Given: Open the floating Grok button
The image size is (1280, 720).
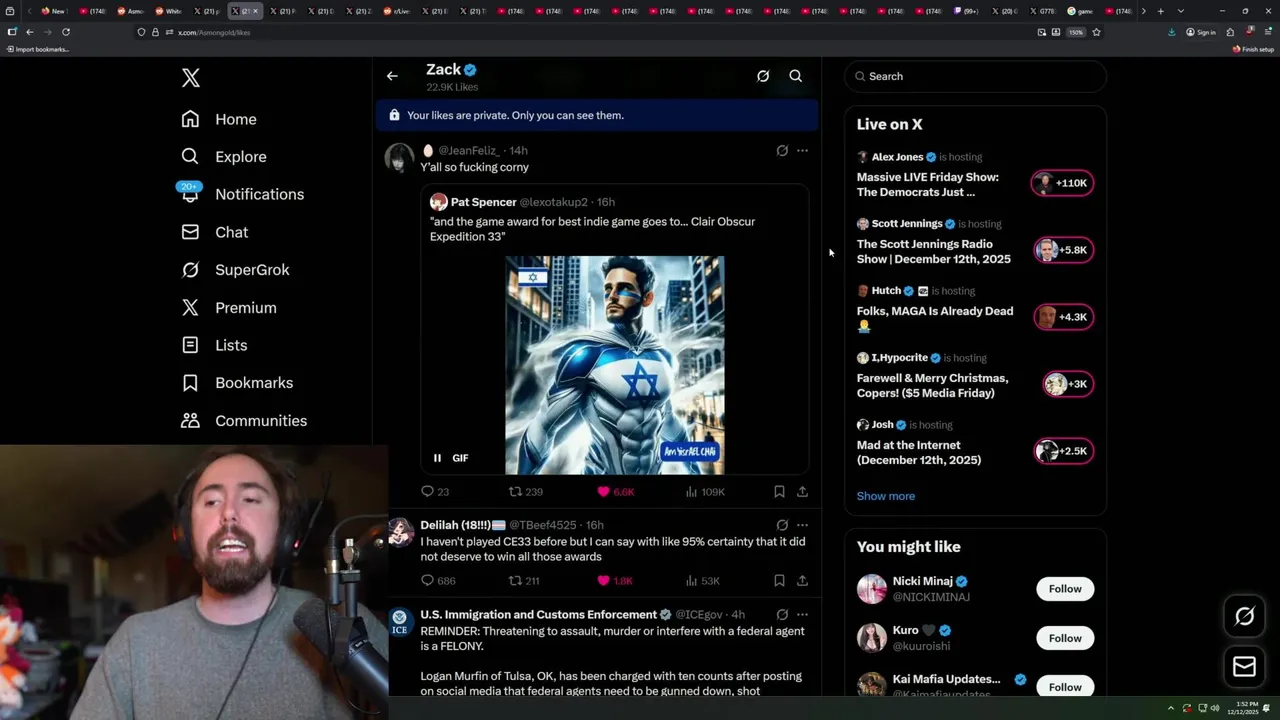Looking at the screenshot, I should coord(1244,617).
